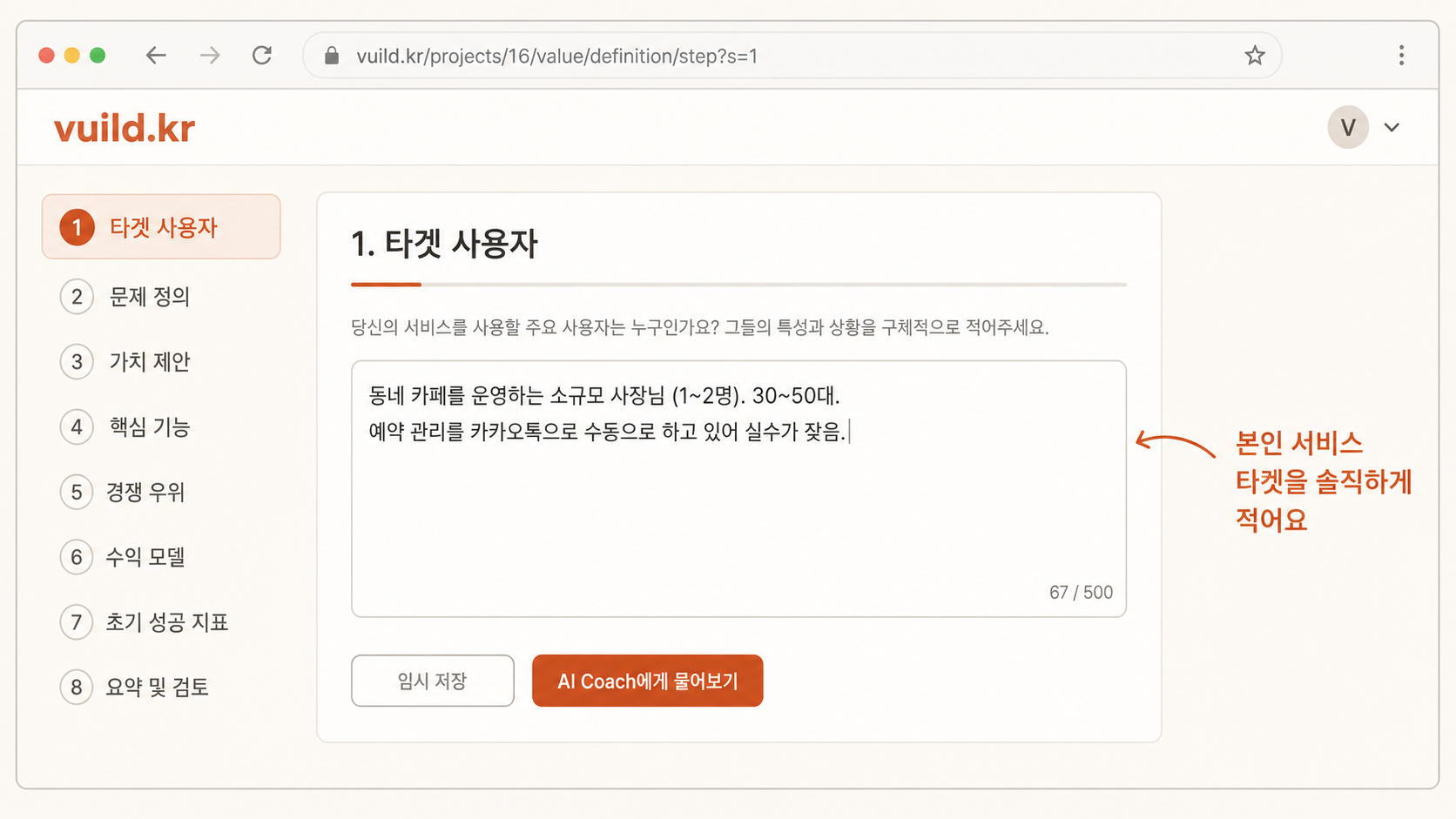Viewport: 1456px width, 819px height.
Task: Expand the account dropdown chevron
Action: coord(1392,127)
